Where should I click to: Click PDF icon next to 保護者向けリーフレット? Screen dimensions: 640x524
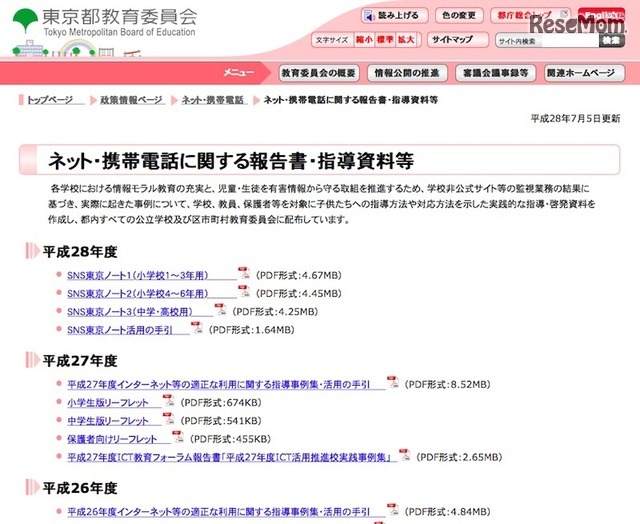coord(178,437)
